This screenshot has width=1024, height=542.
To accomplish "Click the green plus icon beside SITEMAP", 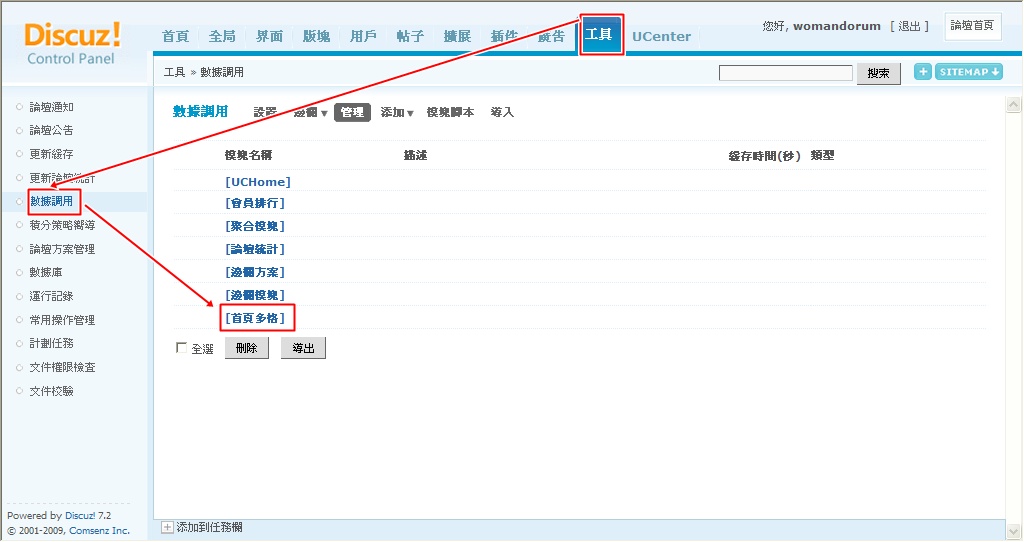I will (x=922, y=72).
